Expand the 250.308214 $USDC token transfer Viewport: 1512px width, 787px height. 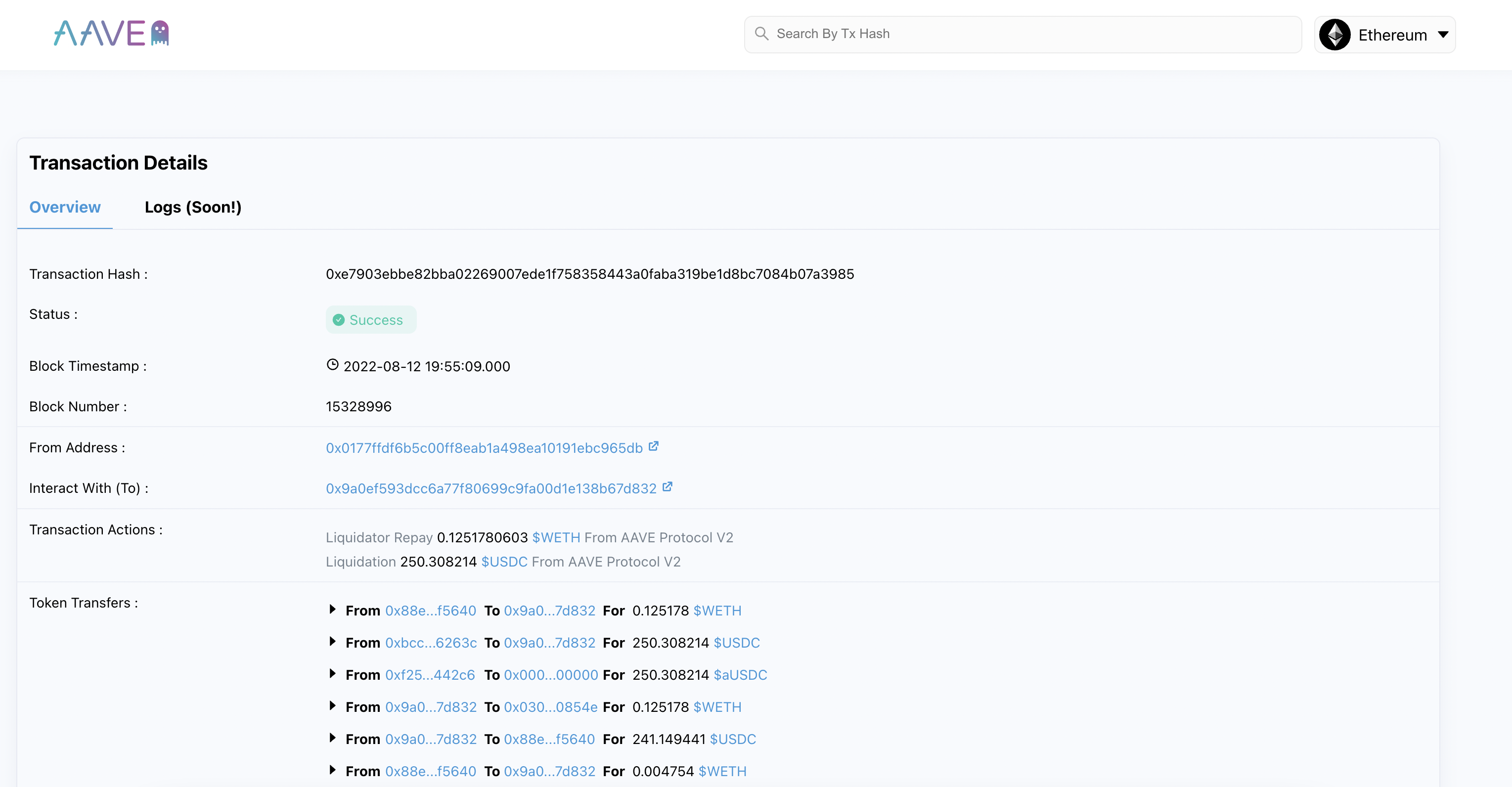(x=332, y=642)
